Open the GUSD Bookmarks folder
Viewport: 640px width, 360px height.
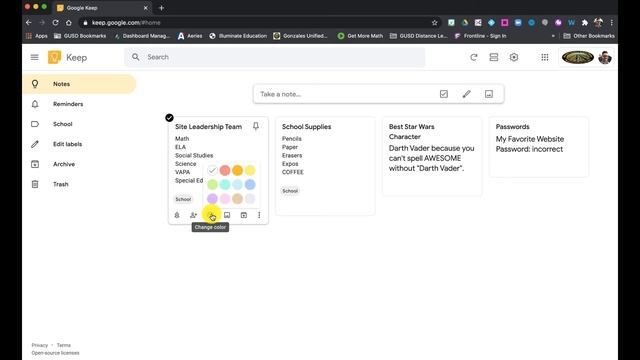pos(80,36)
